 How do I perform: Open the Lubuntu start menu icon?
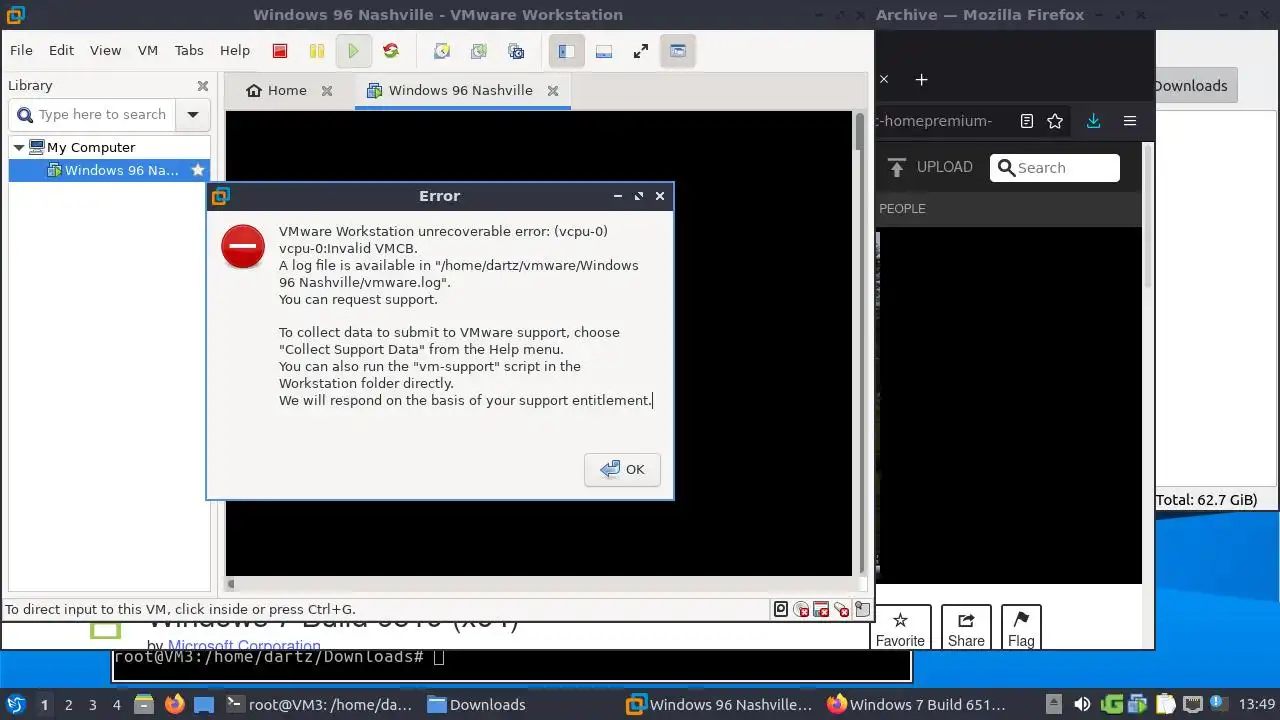click(x=15, y=704)
